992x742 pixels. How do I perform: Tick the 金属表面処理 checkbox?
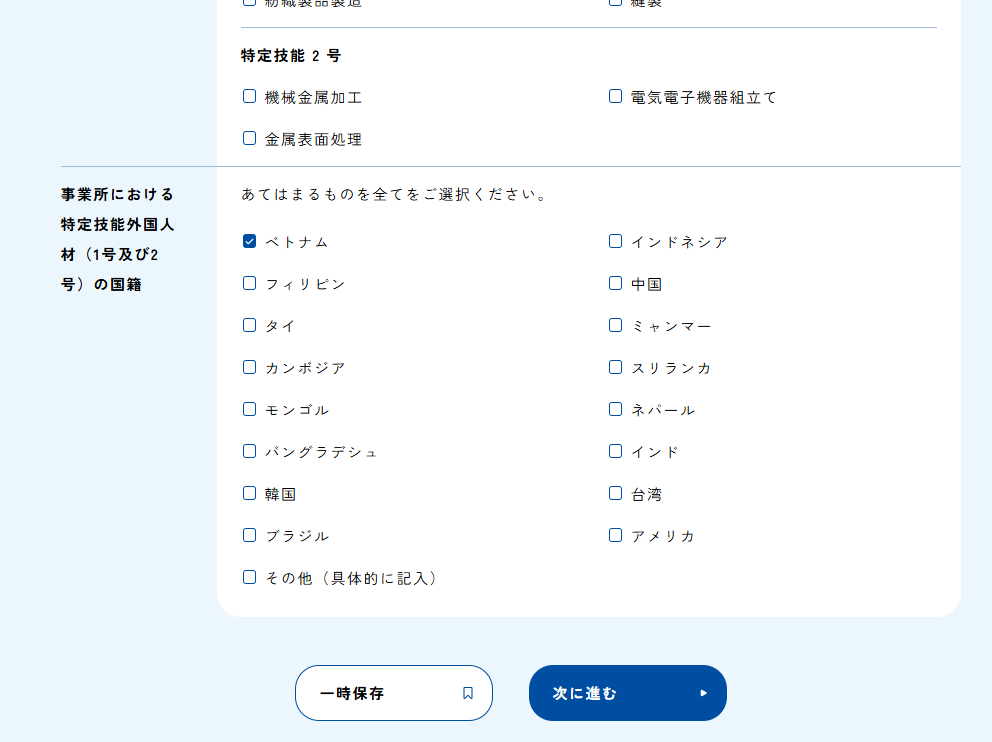250,138
